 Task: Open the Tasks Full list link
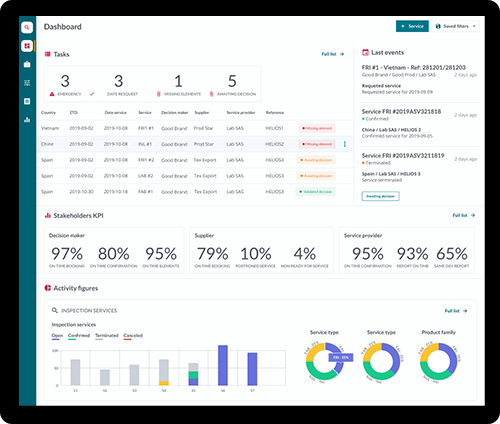click(332, 54)
